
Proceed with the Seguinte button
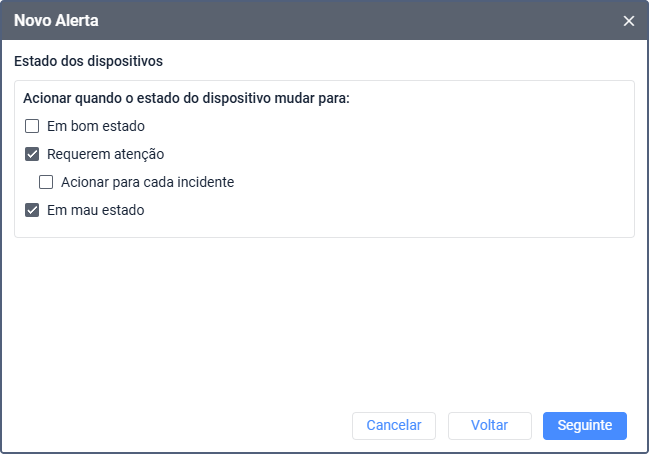click(x=584, y=425)
